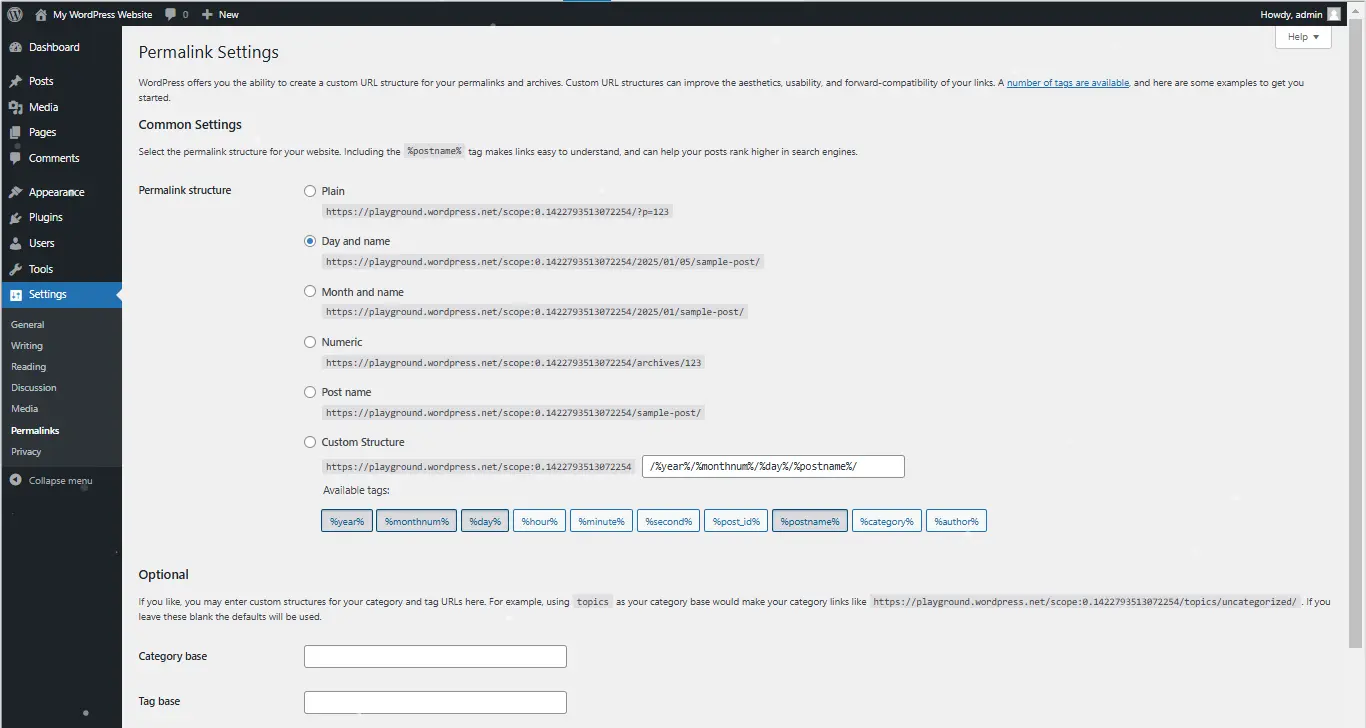This screenshot has height=728, width=1366.
Task: Click the Media icon in sidebar
Action: (15, 107)
